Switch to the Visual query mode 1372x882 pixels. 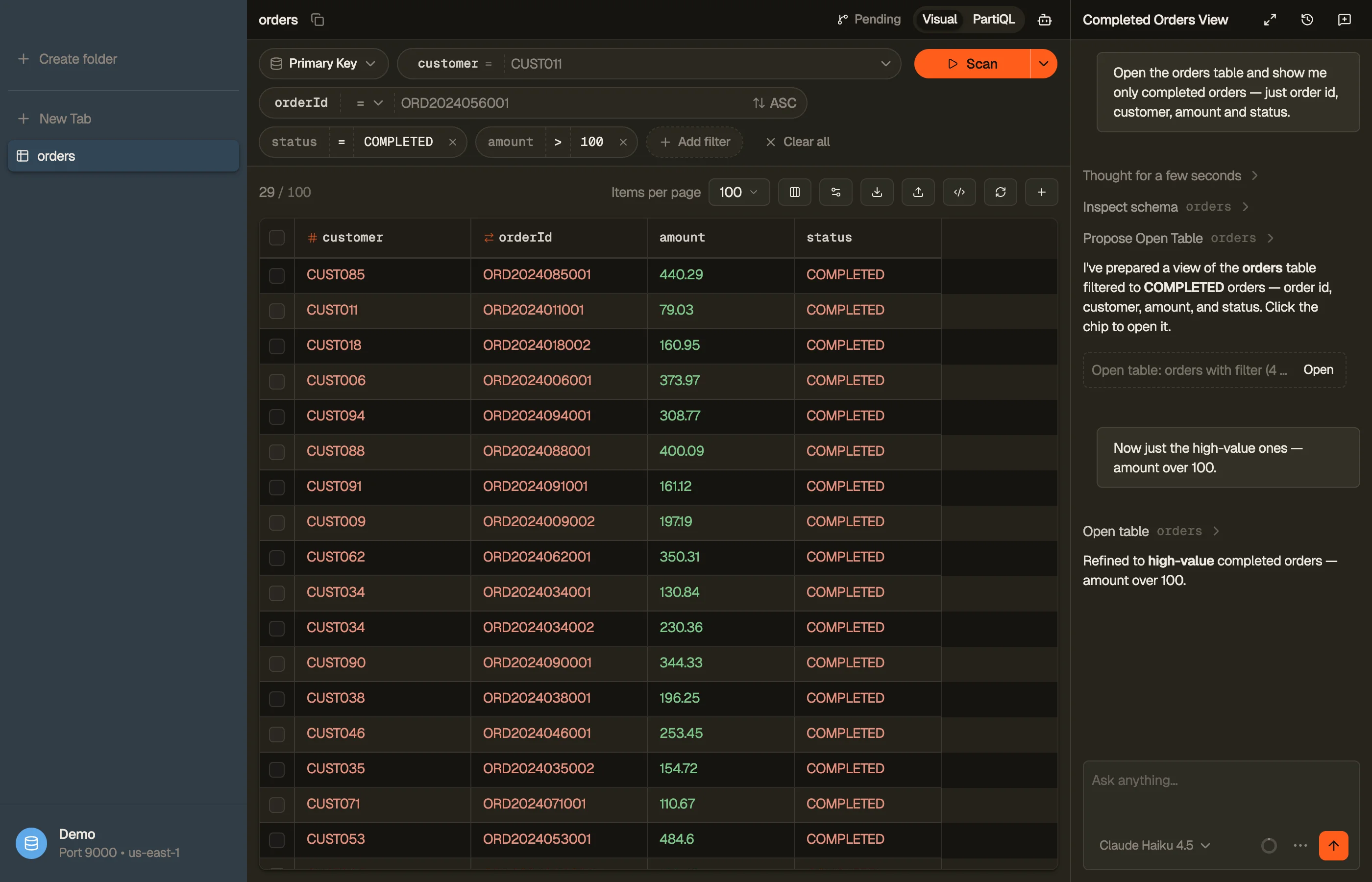(939, 20)
